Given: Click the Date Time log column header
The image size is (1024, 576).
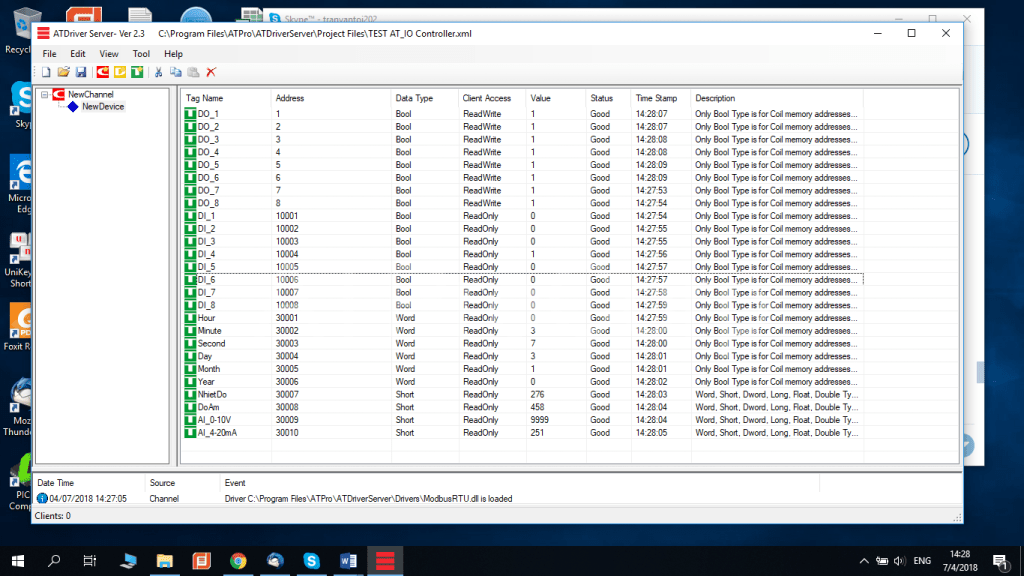Looking at the screenshot, I should [x=89, y=483].
